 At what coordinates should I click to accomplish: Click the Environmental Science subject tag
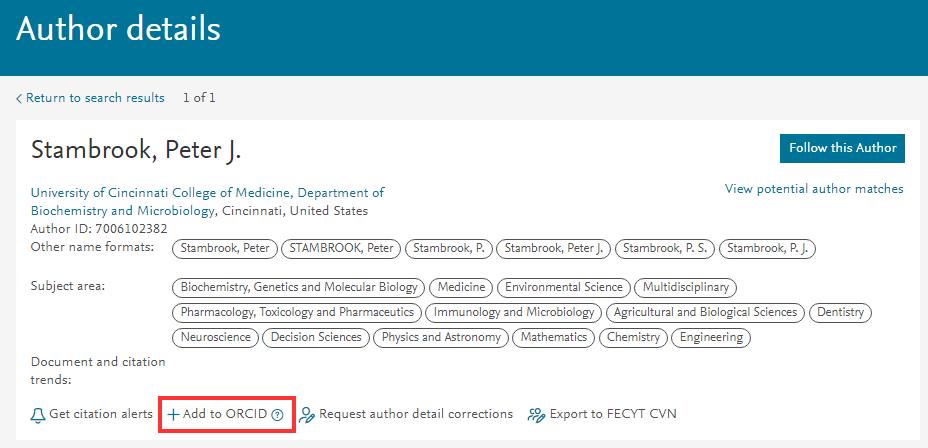pyautogui.click(x=565, y=287)
